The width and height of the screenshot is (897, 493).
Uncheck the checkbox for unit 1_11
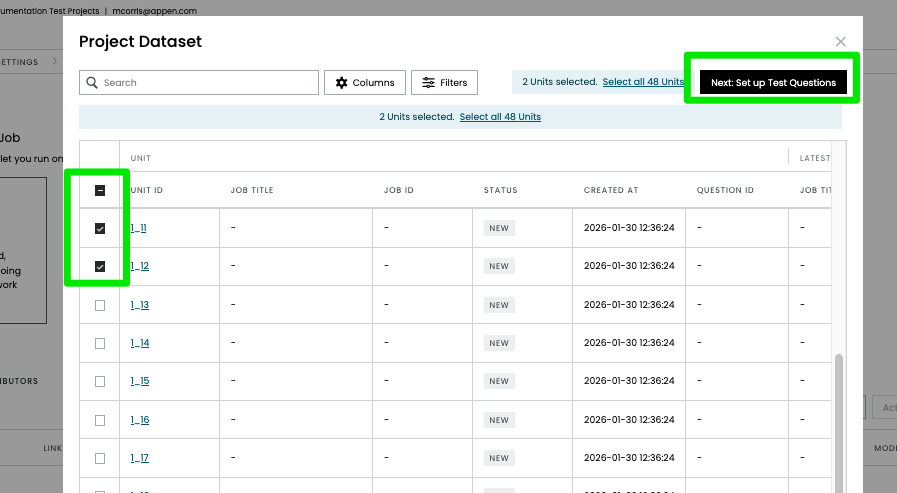[100, 229]
